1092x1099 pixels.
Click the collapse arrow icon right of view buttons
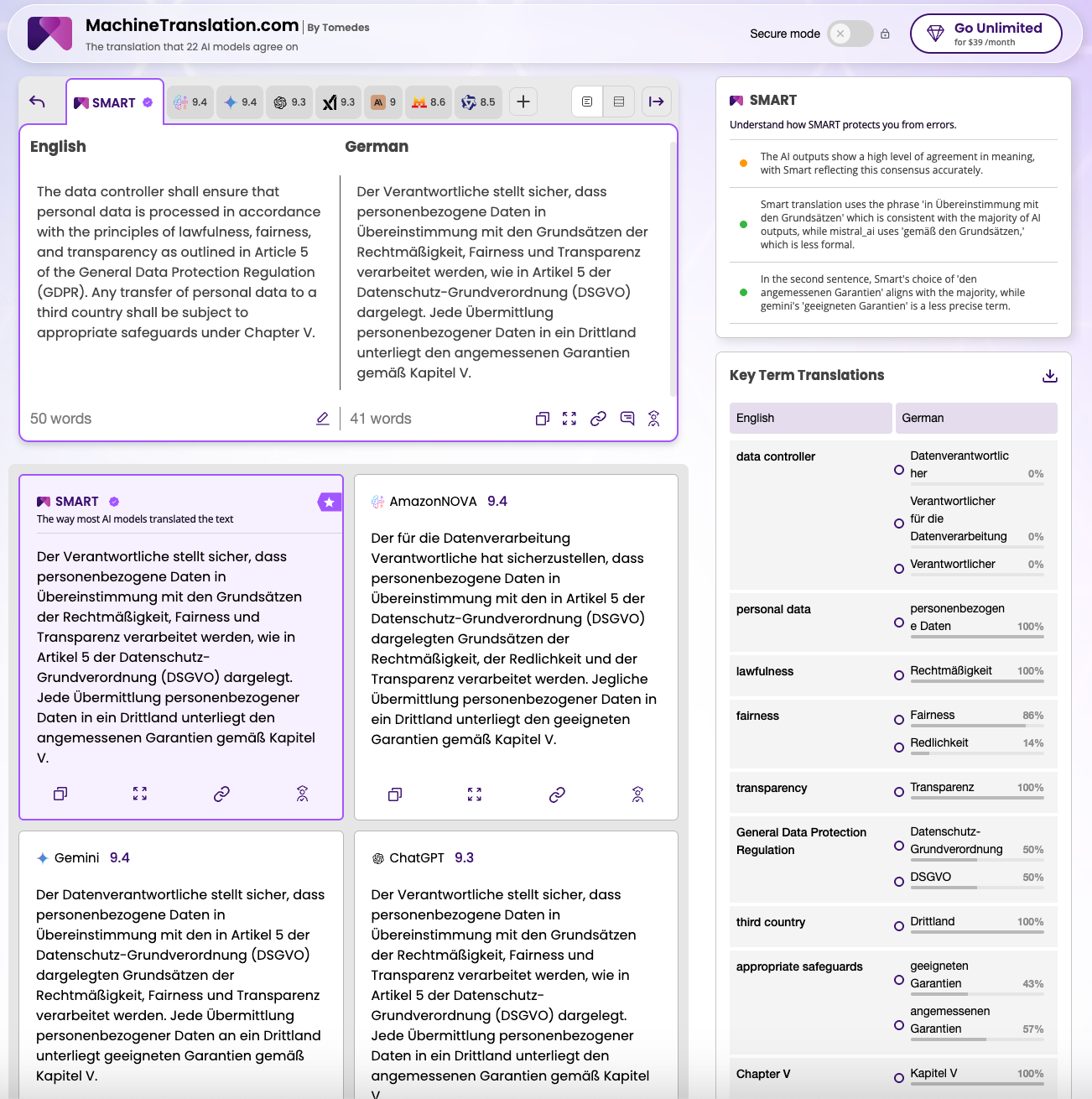pyautogui.click(x=657, y=102)
